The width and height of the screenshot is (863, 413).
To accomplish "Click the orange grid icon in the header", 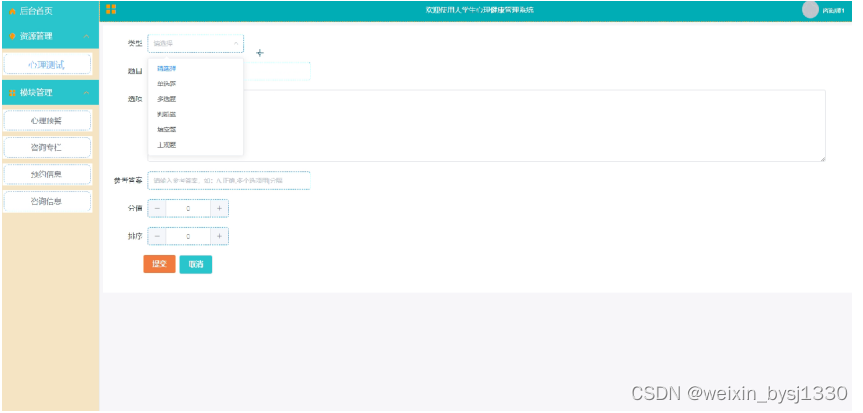I will point(111,9).
